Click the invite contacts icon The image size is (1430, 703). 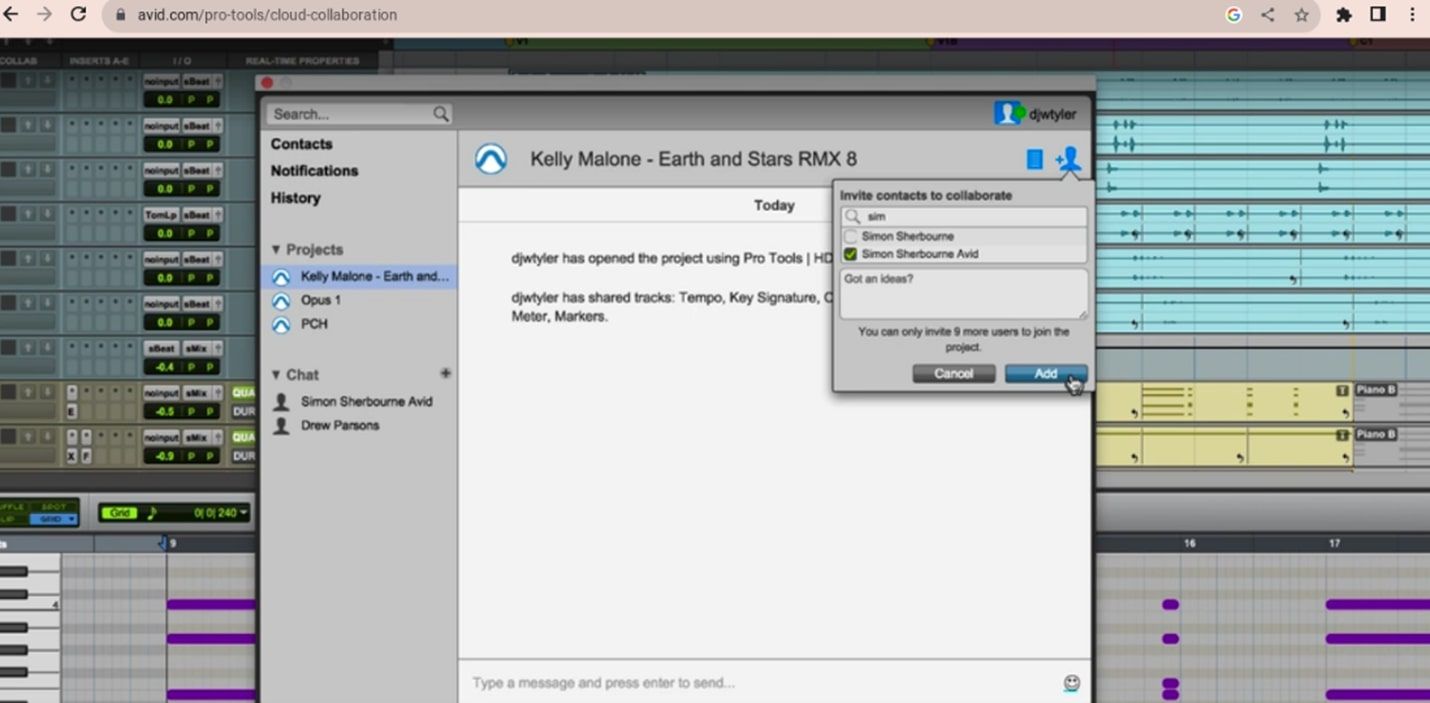1068,158
